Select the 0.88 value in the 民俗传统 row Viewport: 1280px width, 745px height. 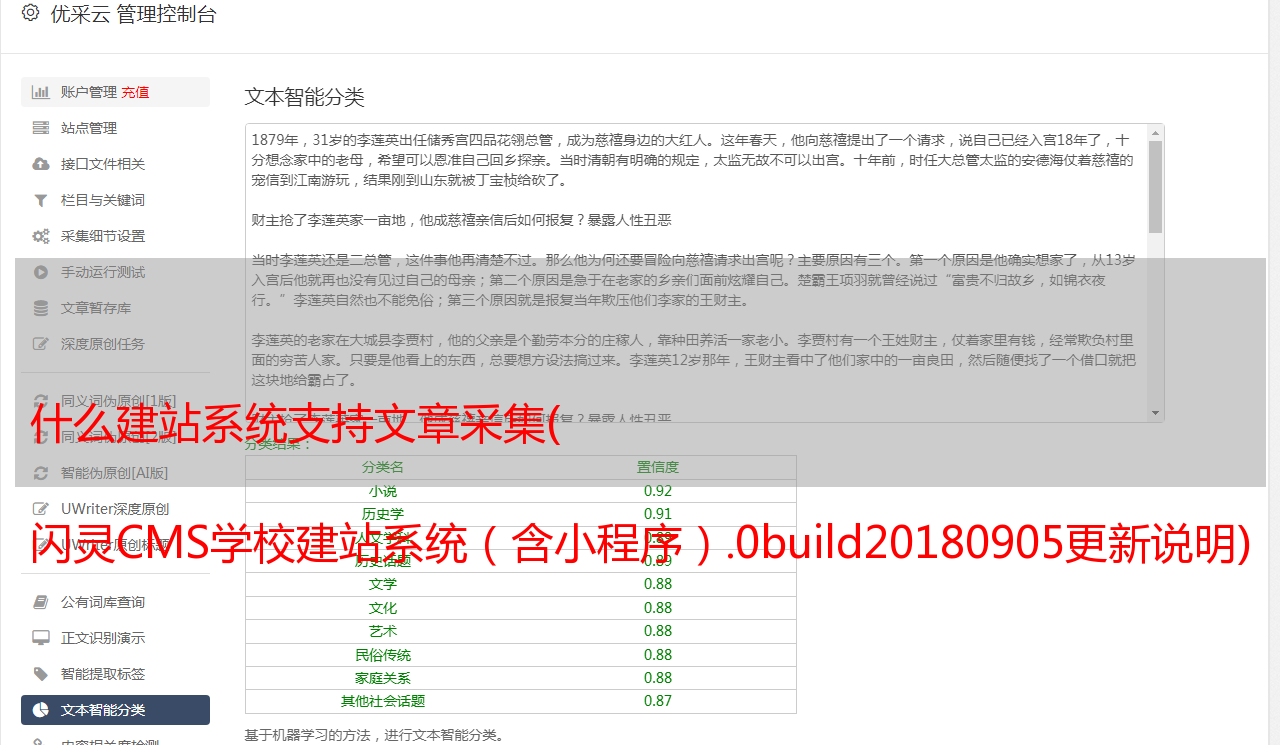(x=658, y=655)
